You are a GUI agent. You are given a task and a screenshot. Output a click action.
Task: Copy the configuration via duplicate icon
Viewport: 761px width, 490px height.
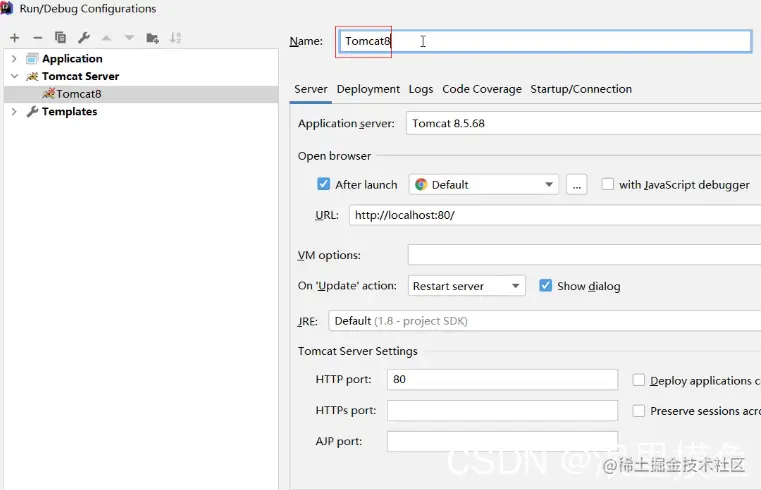[x=60, y=37]
